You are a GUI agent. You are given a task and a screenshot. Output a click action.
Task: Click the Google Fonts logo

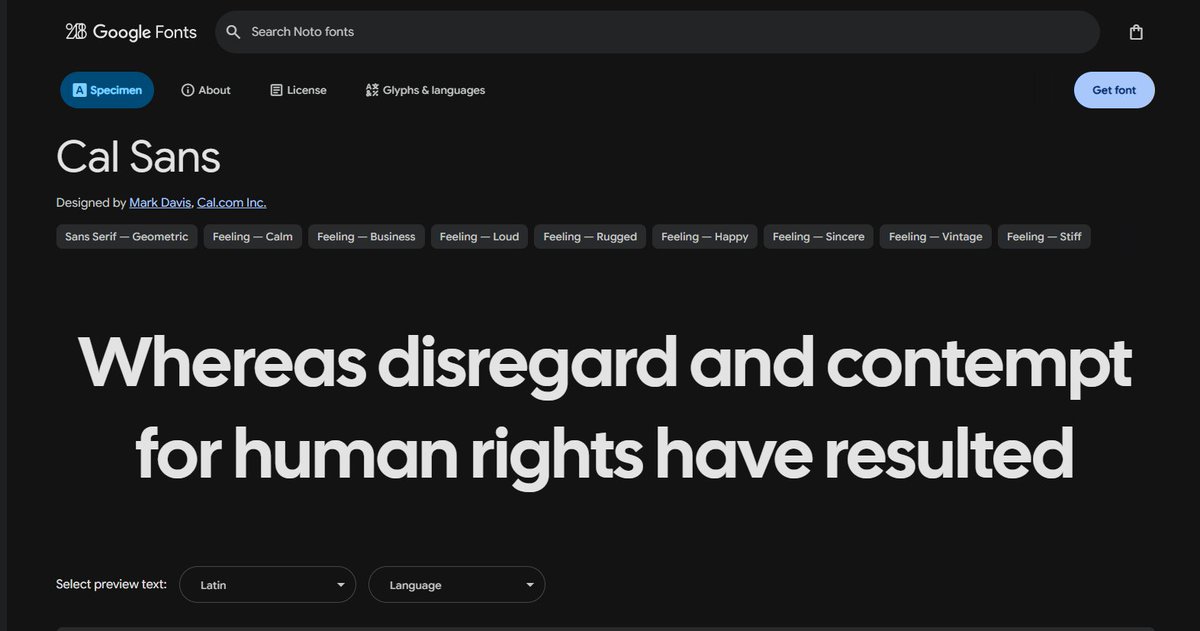pos(131,32)
